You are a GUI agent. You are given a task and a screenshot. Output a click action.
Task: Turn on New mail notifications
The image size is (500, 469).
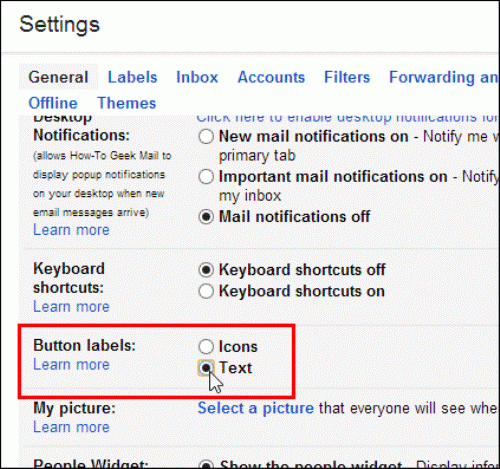pyautogui.click(x=206, y=137)
